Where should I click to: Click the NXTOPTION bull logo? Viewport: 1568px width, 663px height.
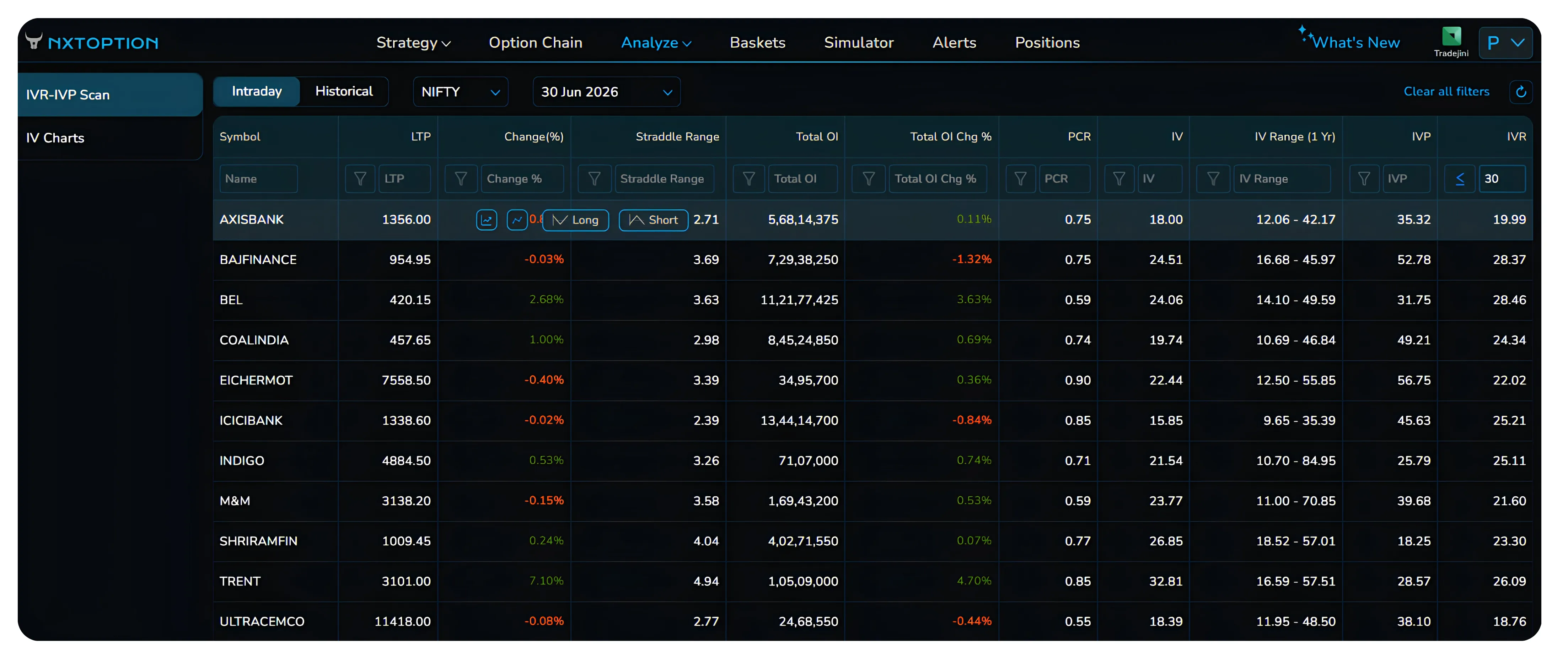pyautogui.click(x=34, y=42)
